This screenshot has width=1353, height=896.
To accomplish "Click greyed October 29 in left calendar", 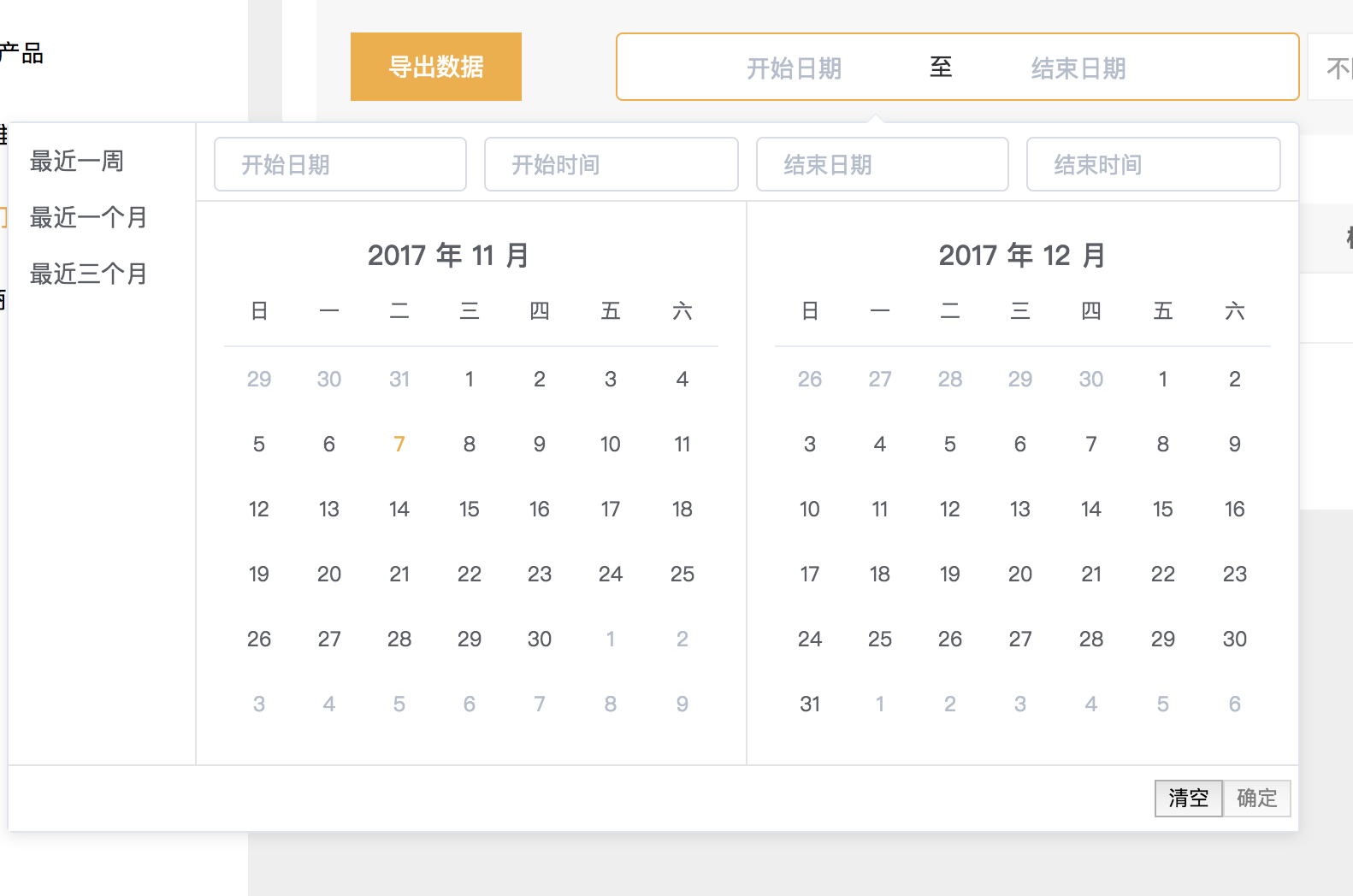I will (x=259, y=379).
